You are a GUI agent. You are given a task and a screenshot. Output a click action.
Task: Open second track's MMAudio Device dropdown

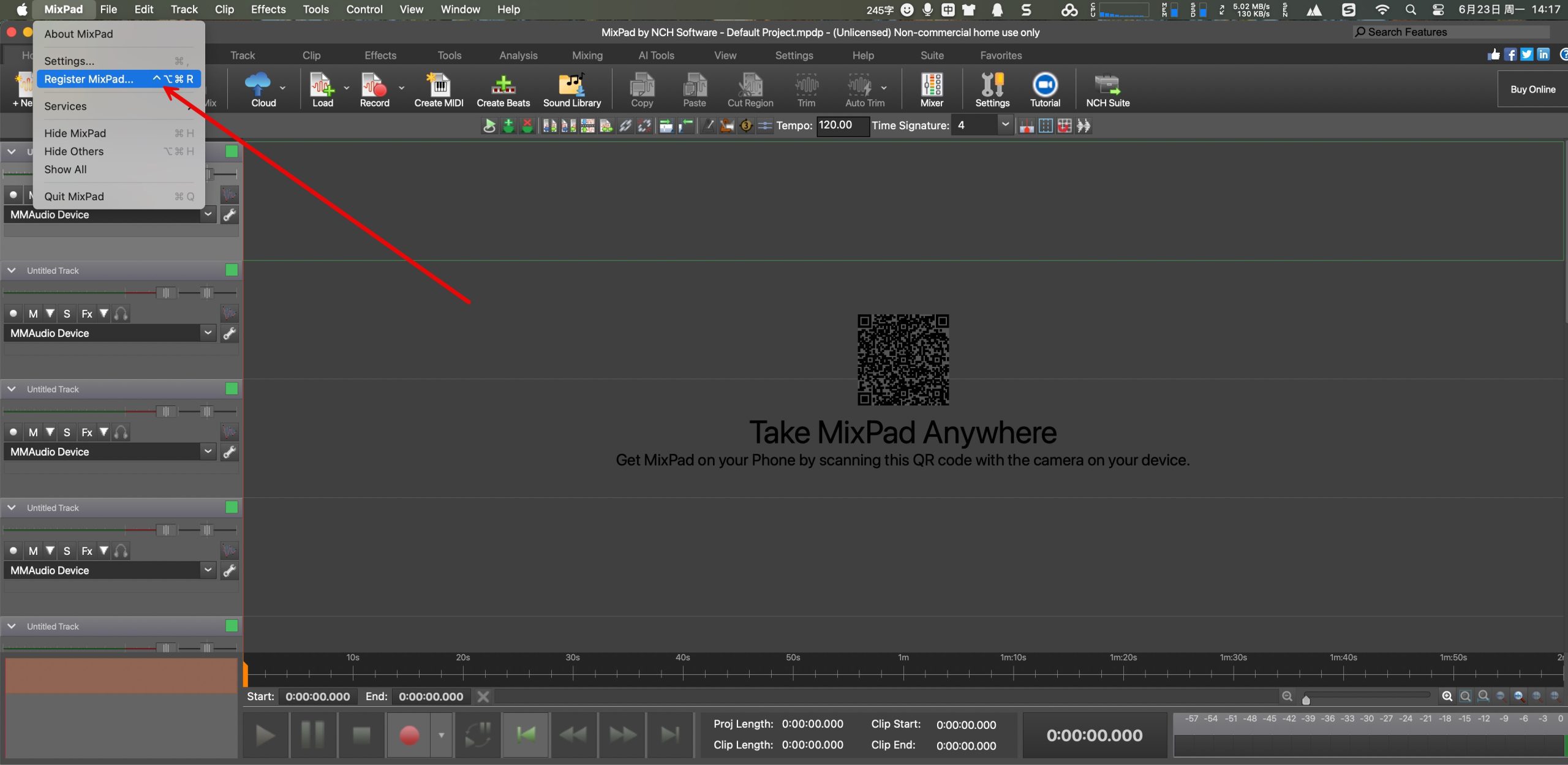pos(208,333)
